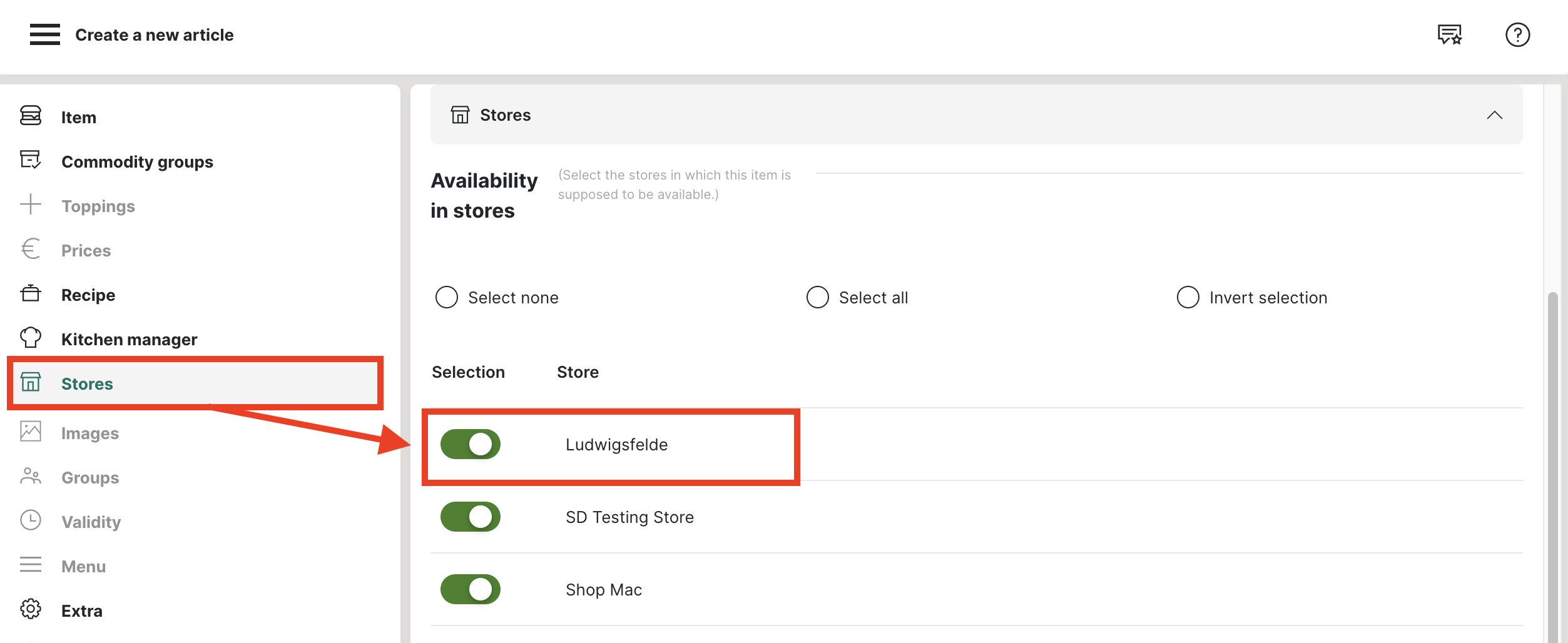Screen dimensions: 1568x643
Task: Choose the Select all radio button
Action: pyautogui.click(x=817, y=297)
